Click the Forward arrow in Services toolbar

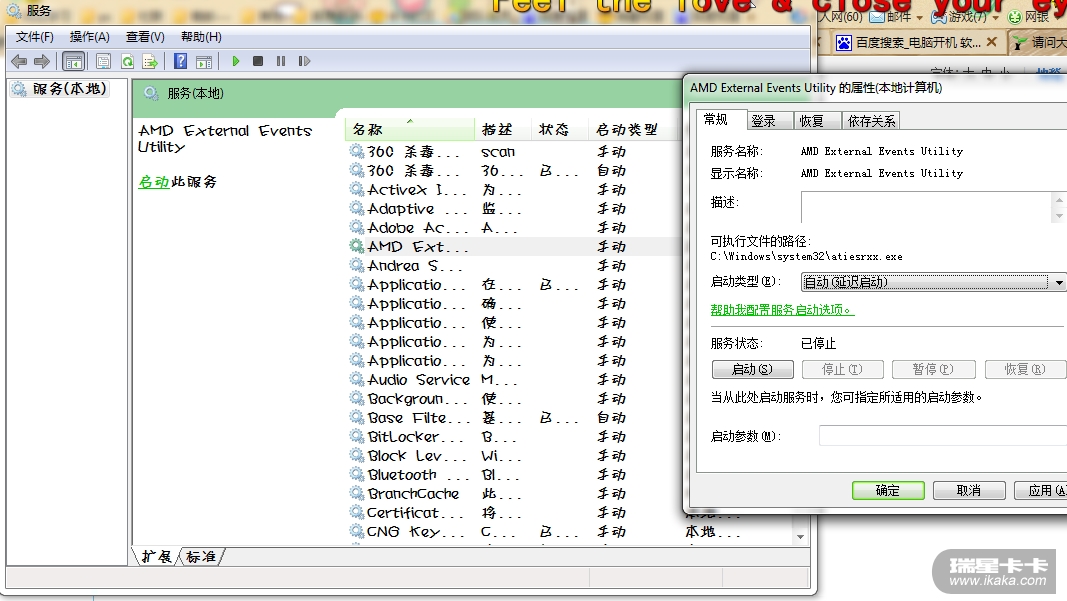42,62
